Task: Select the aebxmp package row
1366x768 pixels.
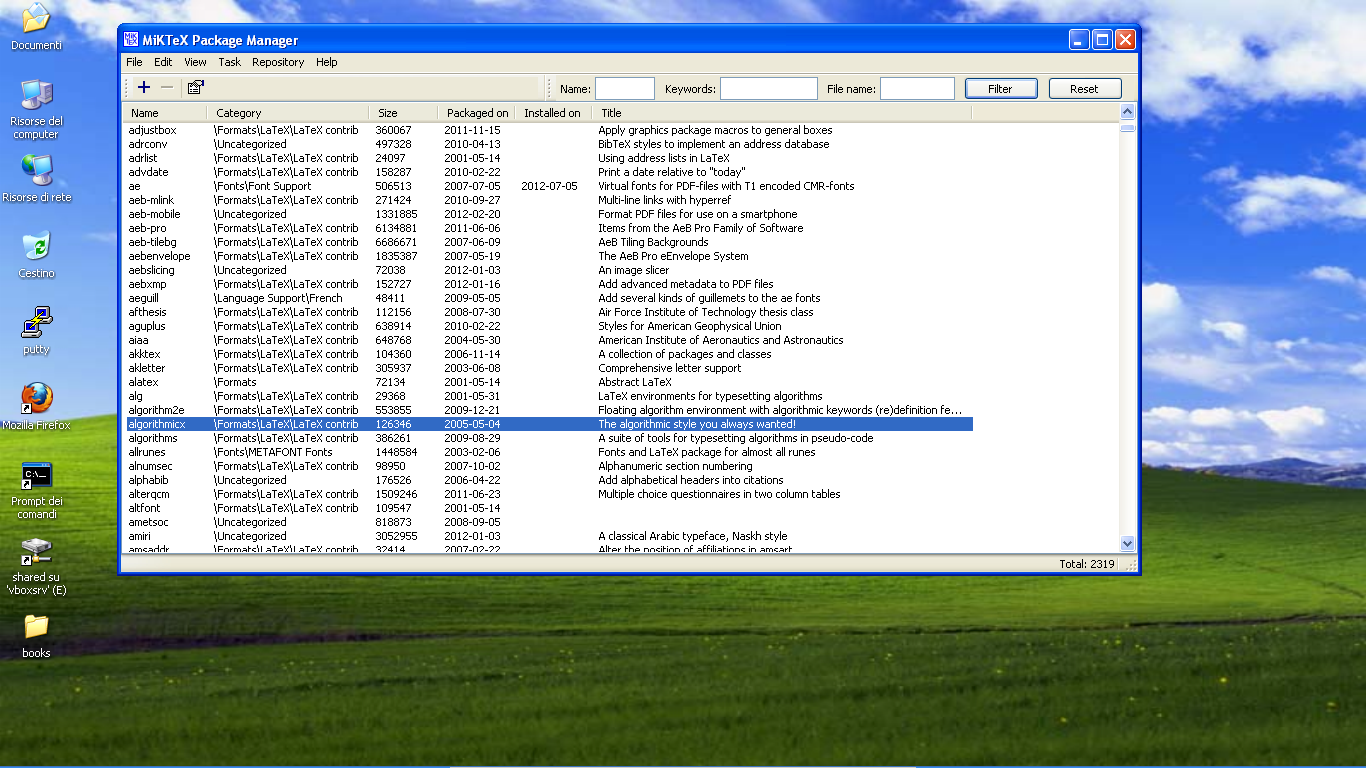Action: (548, 284)
